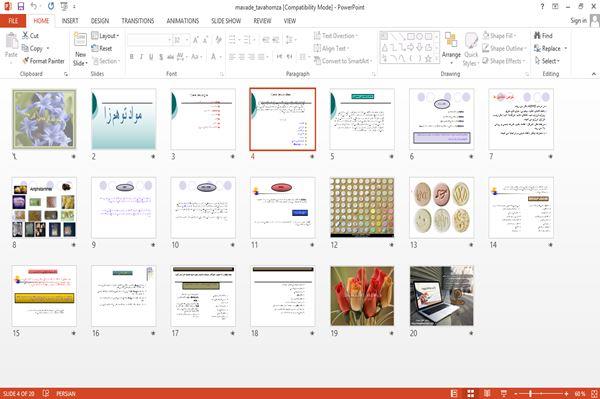Switch to DESIGN tab

100,21
